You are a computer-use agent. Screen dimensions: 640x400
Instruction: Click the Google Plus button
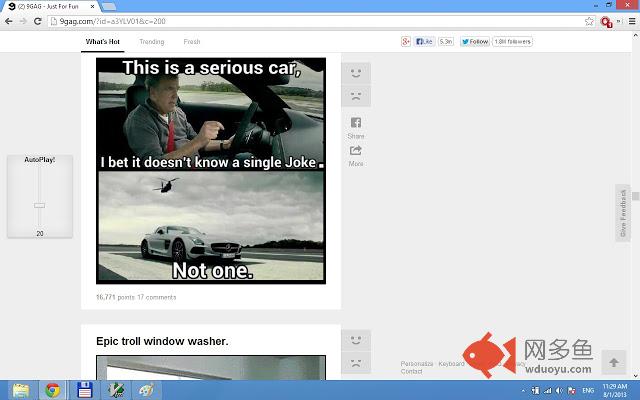406,42
